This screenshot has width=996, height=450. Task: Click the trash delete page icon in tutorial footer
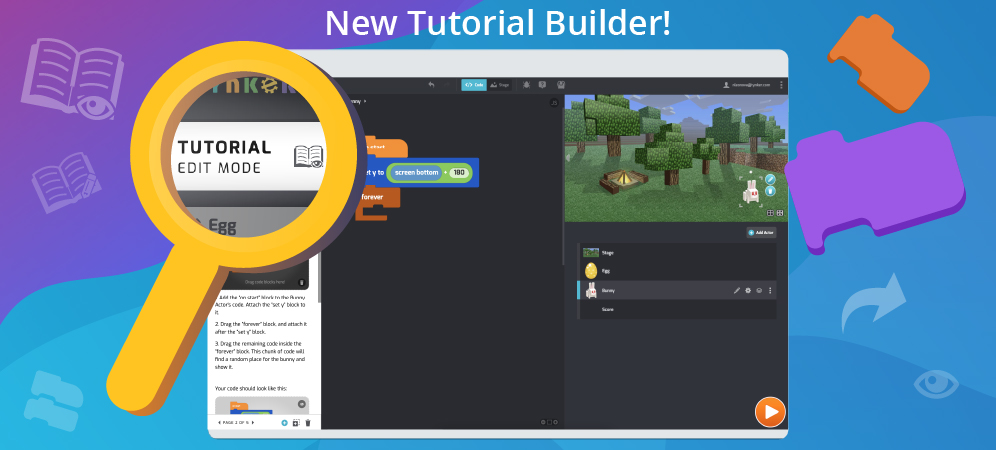(x=308, y=423)
